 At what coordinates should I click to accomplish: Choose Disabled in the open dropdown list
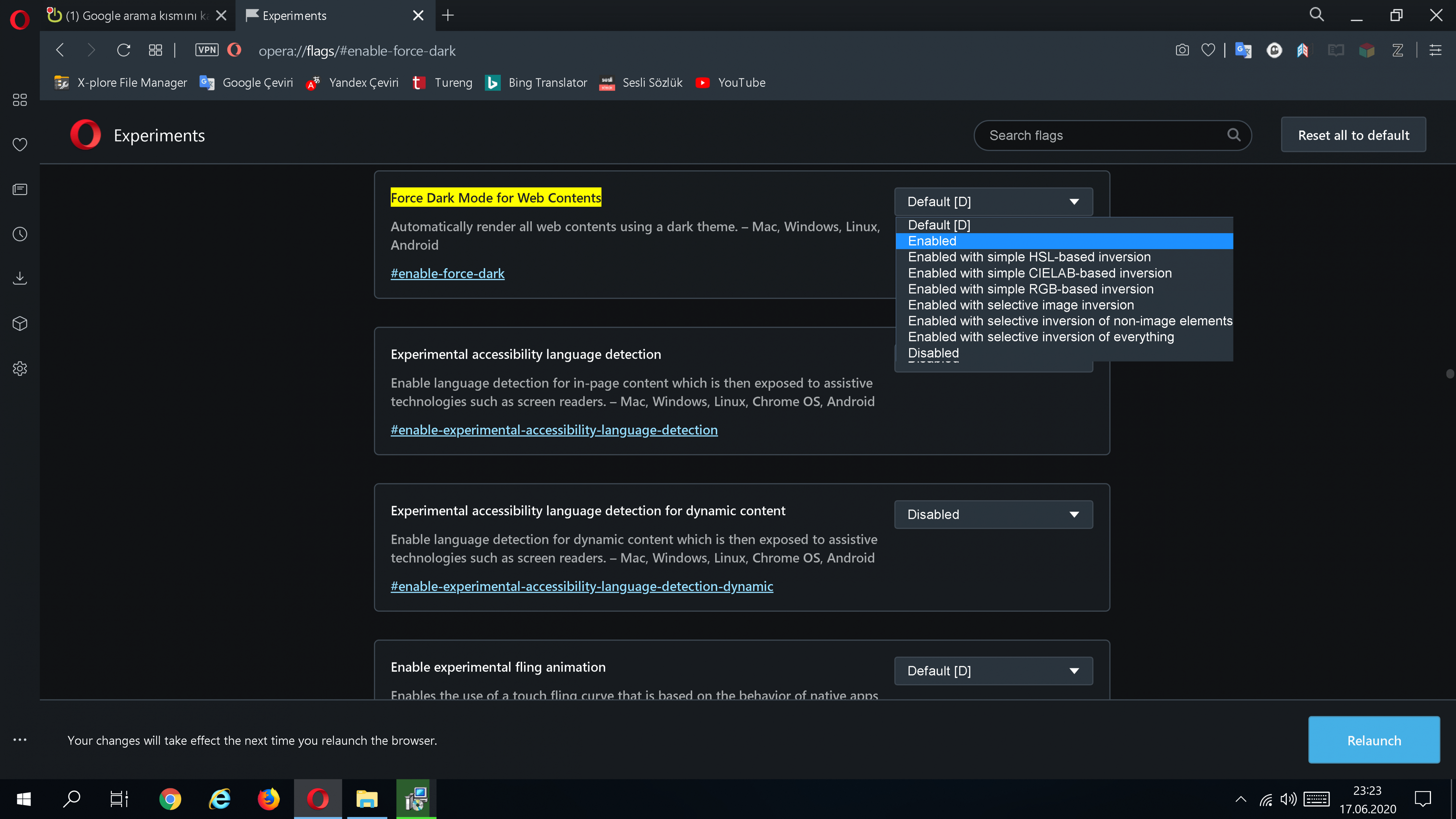(x=933, y=353)
